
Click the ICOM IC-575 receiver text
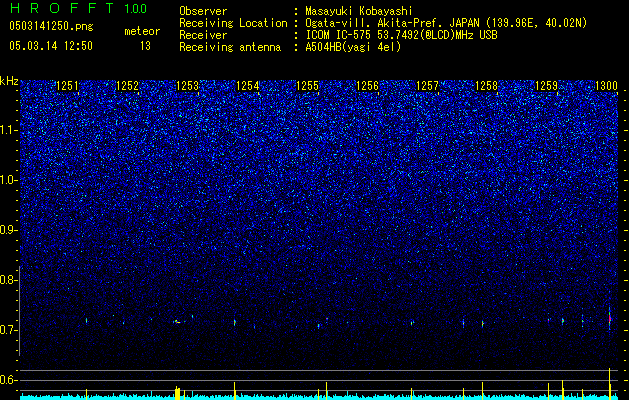coord(401,35)
